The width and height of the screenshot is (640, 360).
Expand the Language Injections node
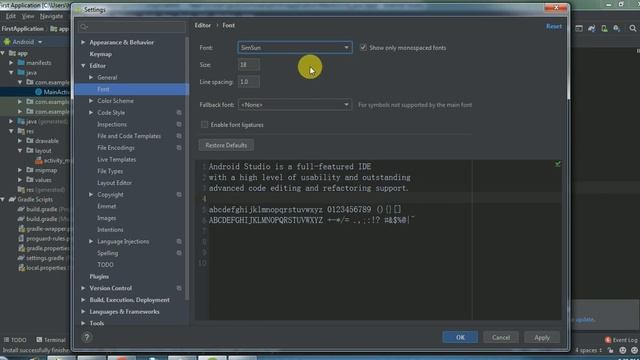(91, 242)
